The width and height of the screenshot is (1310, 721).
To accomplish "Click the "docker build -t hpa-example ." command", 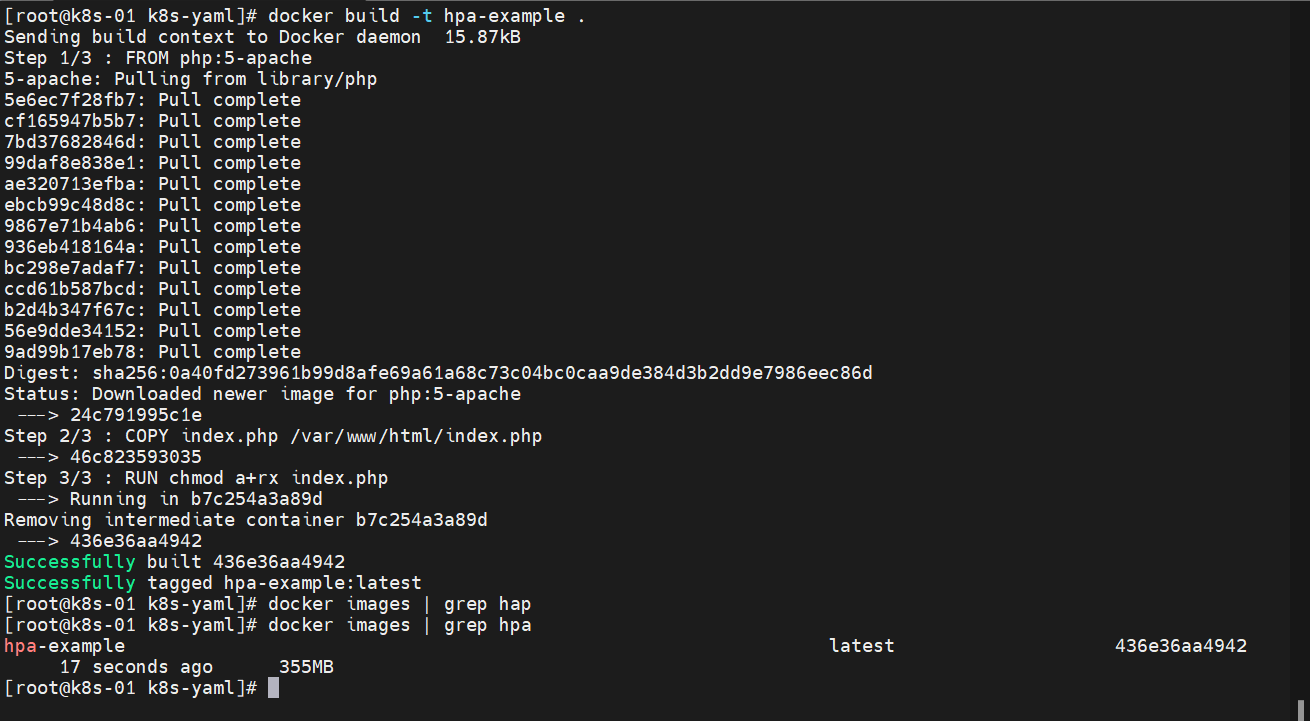I will [427, 16].
